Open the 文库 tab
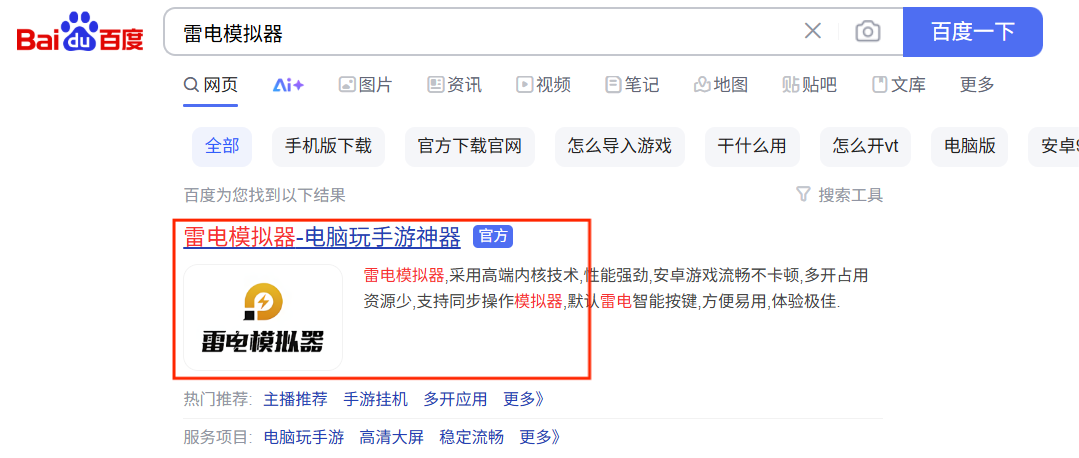1079x458 pixels. pyautogui.click(x=899, y=85)
